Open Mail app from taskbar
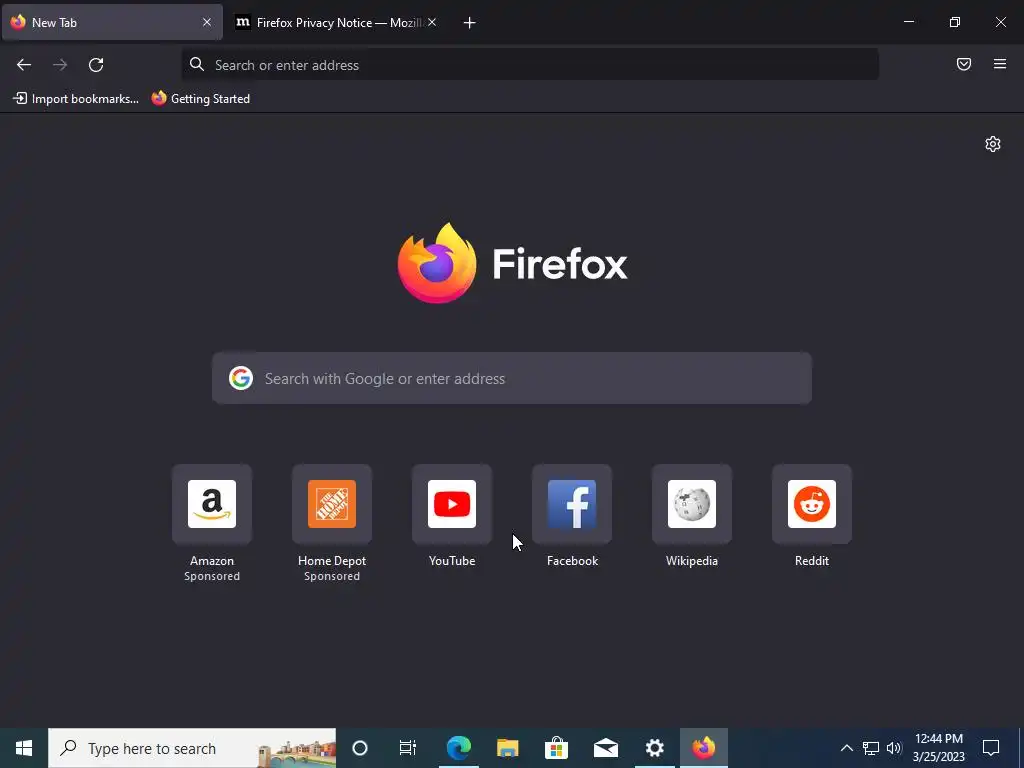This screenshot has height=768, width=1024. (x=605, y=748)
